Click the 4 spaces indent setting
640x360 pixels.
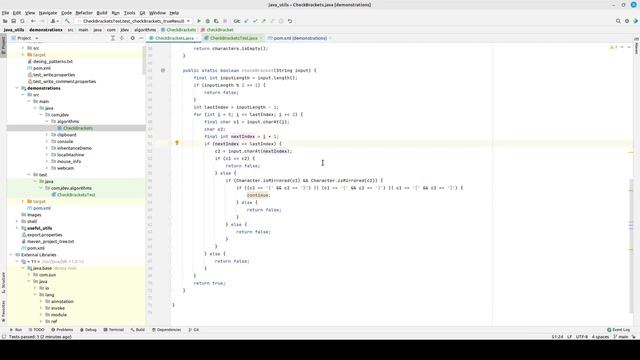[600, 337]
